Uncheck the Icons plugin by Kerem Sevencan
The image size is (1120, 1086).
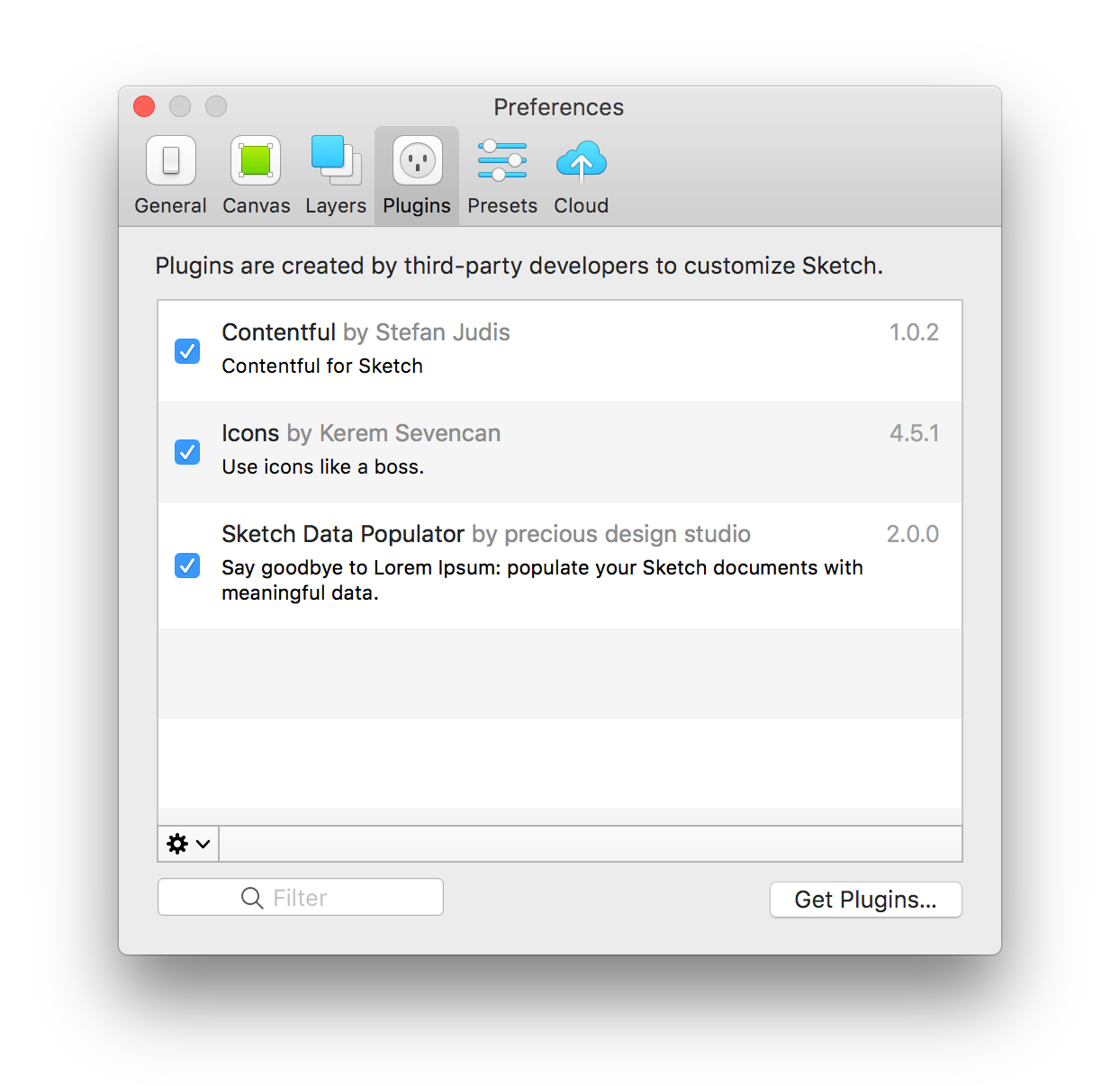187,451
